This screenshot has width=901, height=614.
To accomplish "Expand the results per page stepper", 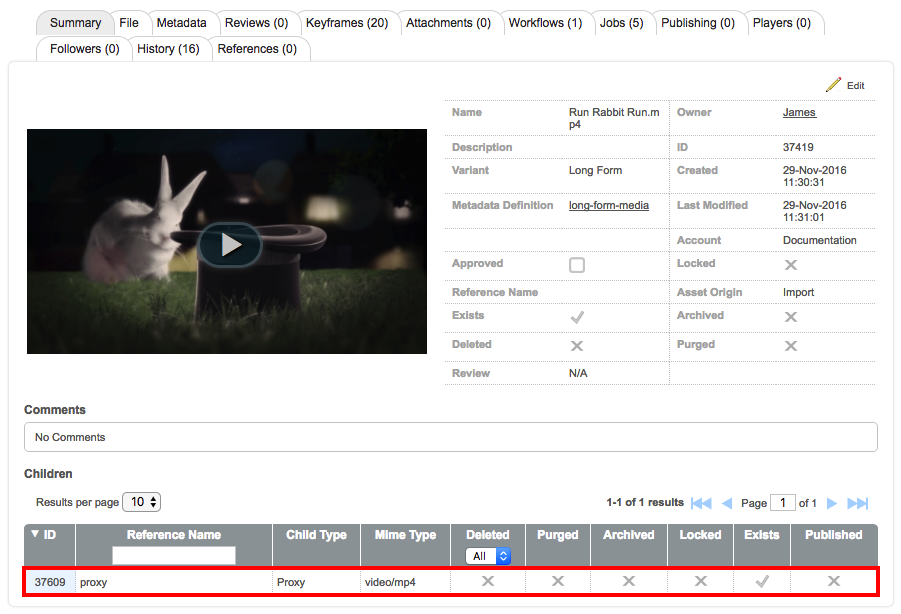I will 153,502.
